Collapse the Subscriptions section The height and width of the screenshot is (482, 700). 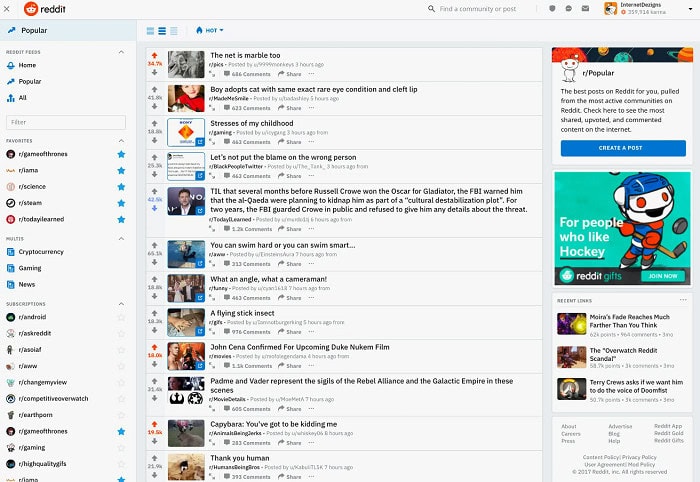point(121,304)
